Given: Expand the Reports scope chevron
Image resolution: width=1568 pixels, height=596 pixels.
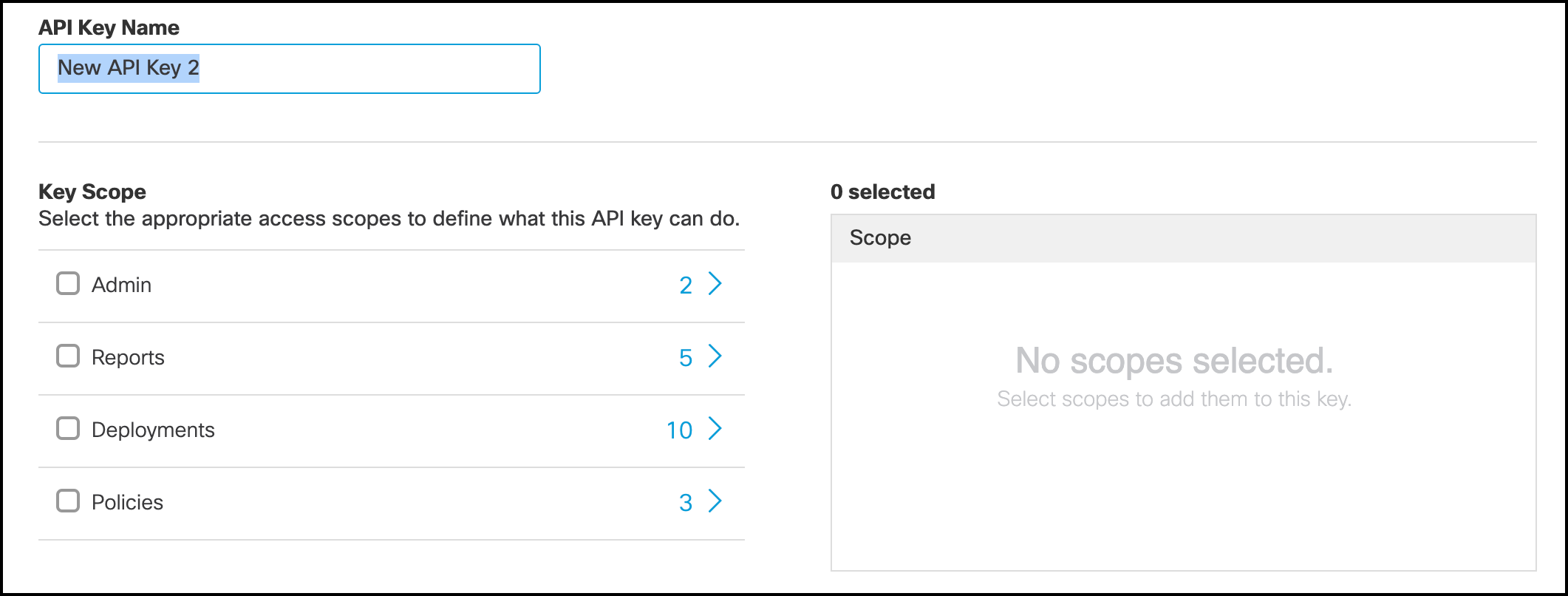Looking at the screenshot, I should click(x=715, y=356).
